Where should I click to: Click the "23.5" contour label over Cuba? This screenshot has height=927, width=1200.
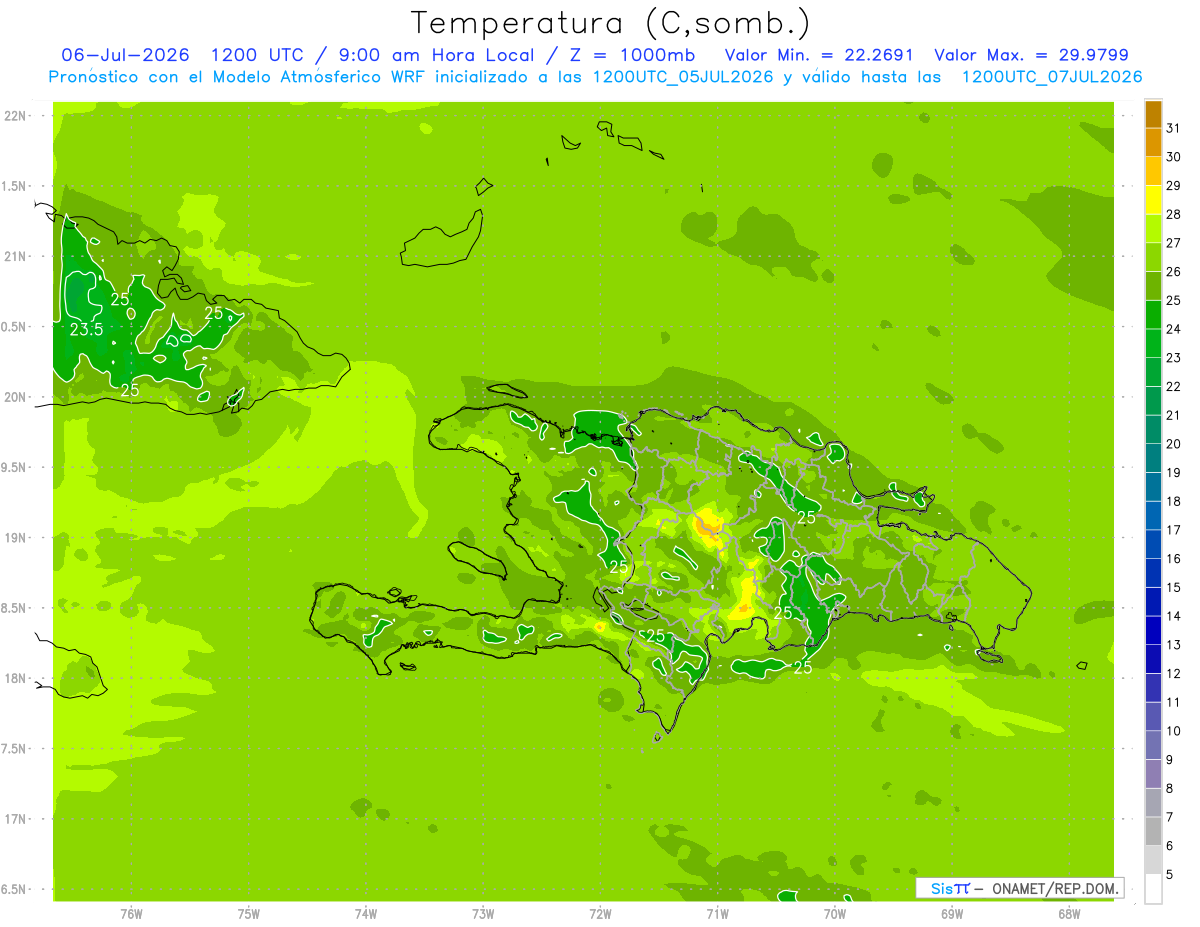[x=87, y=329]
